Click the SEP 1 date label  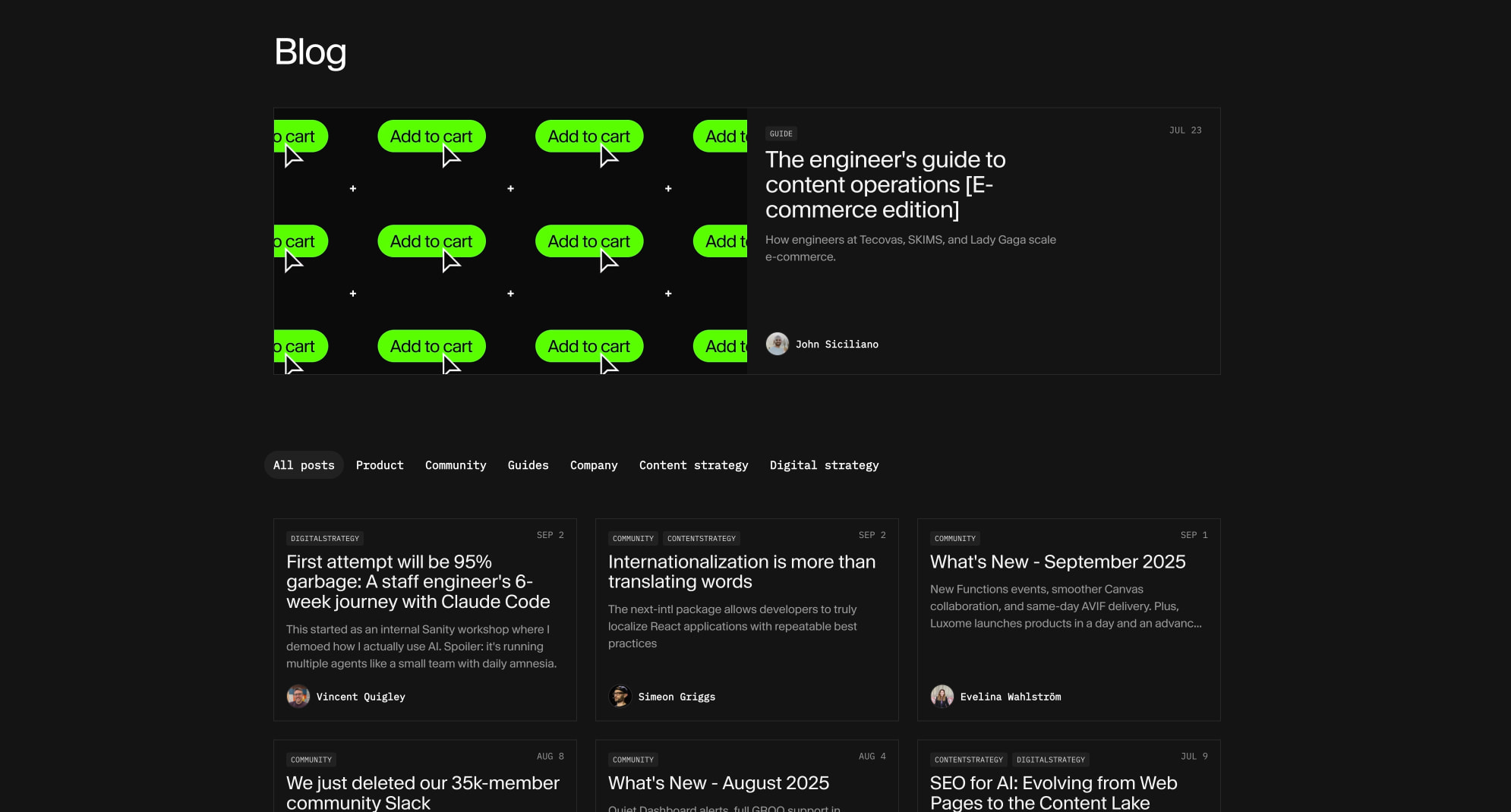pyautogui.click(x=1194, y=535)
